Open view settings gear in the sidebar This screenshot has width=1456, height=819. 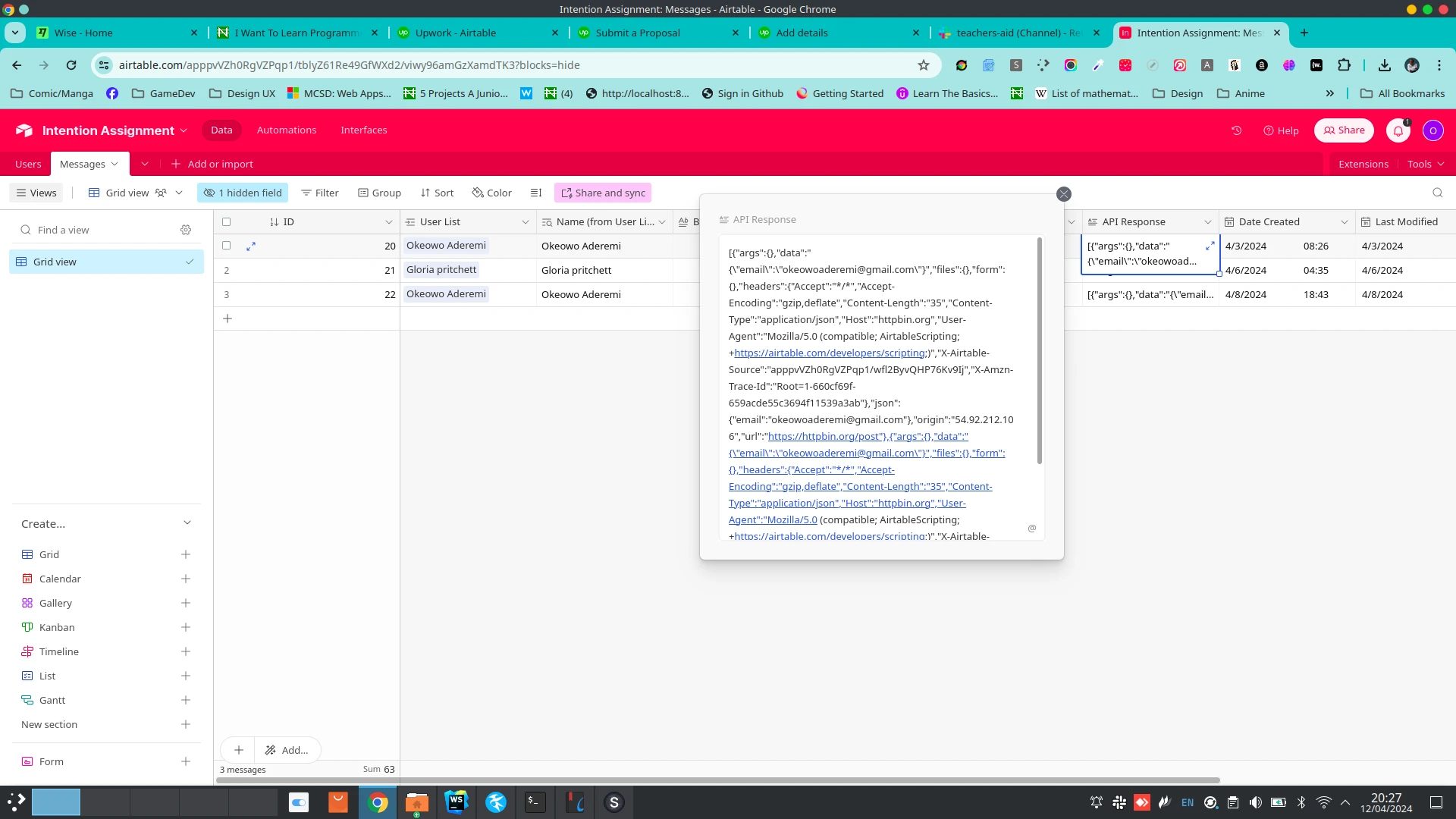(x=186, y=230)
